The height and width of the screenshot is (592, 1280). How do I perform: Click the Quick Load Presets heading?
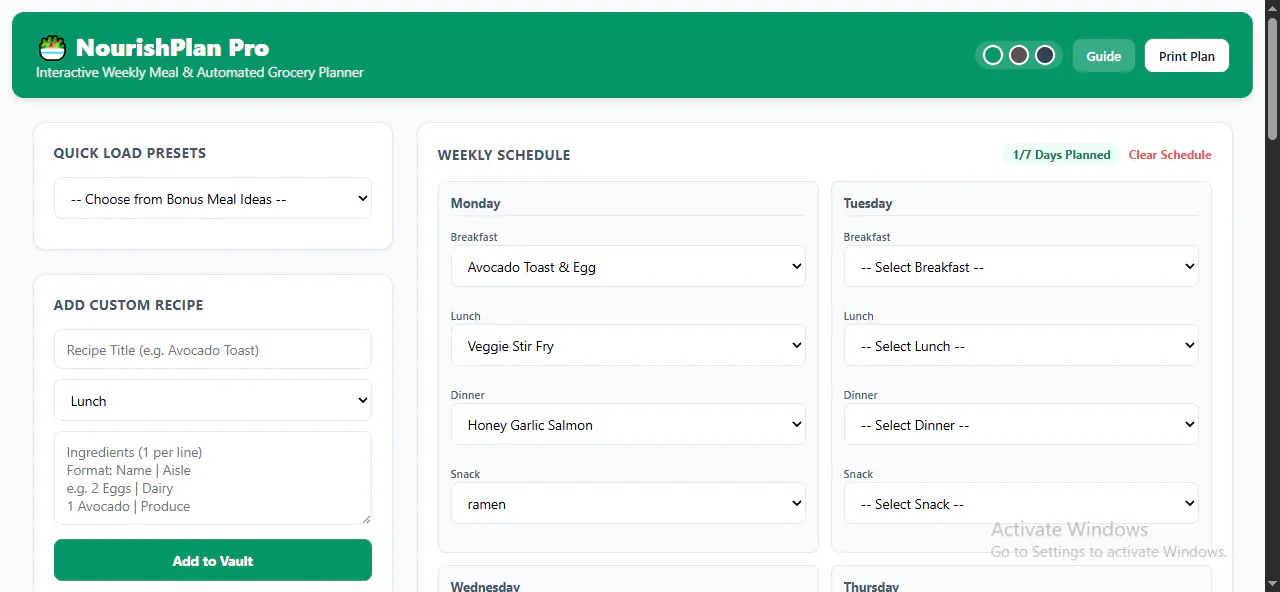coord(130,153)
